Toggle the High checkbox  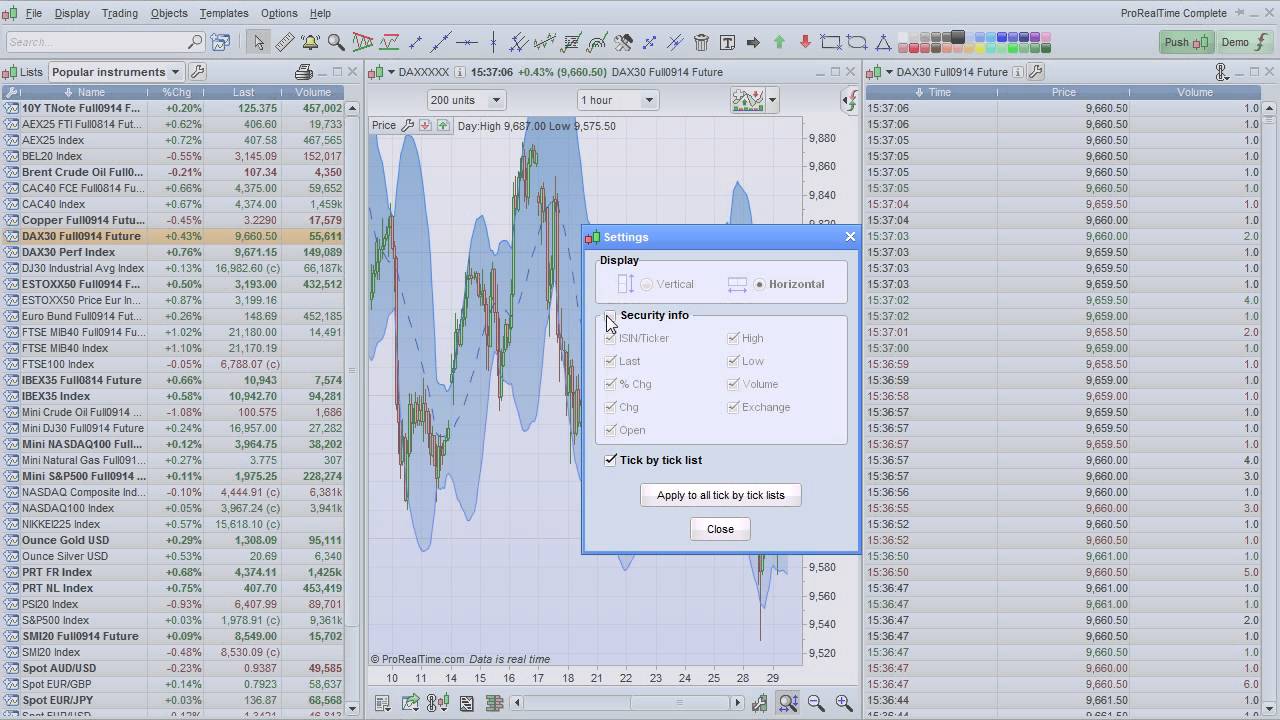click(x=733, y=338)
